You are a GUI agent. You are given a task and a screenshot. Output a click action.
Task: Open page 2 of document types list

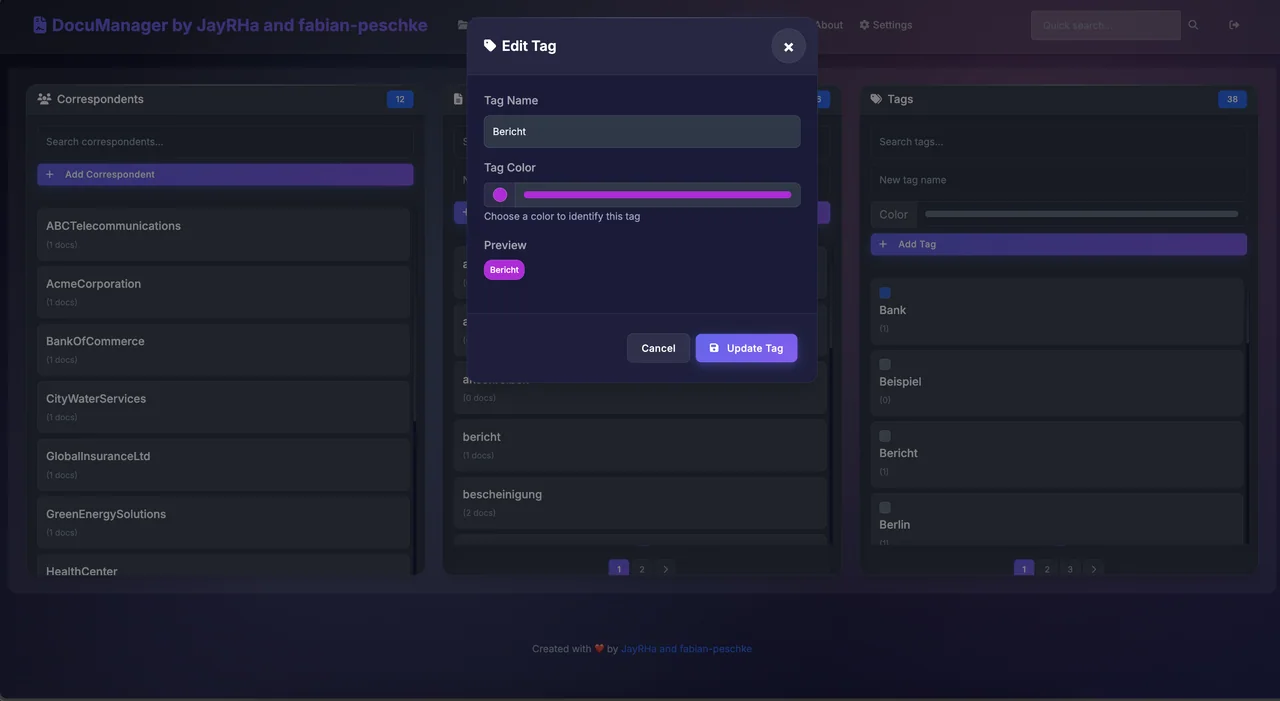point(642,569)
